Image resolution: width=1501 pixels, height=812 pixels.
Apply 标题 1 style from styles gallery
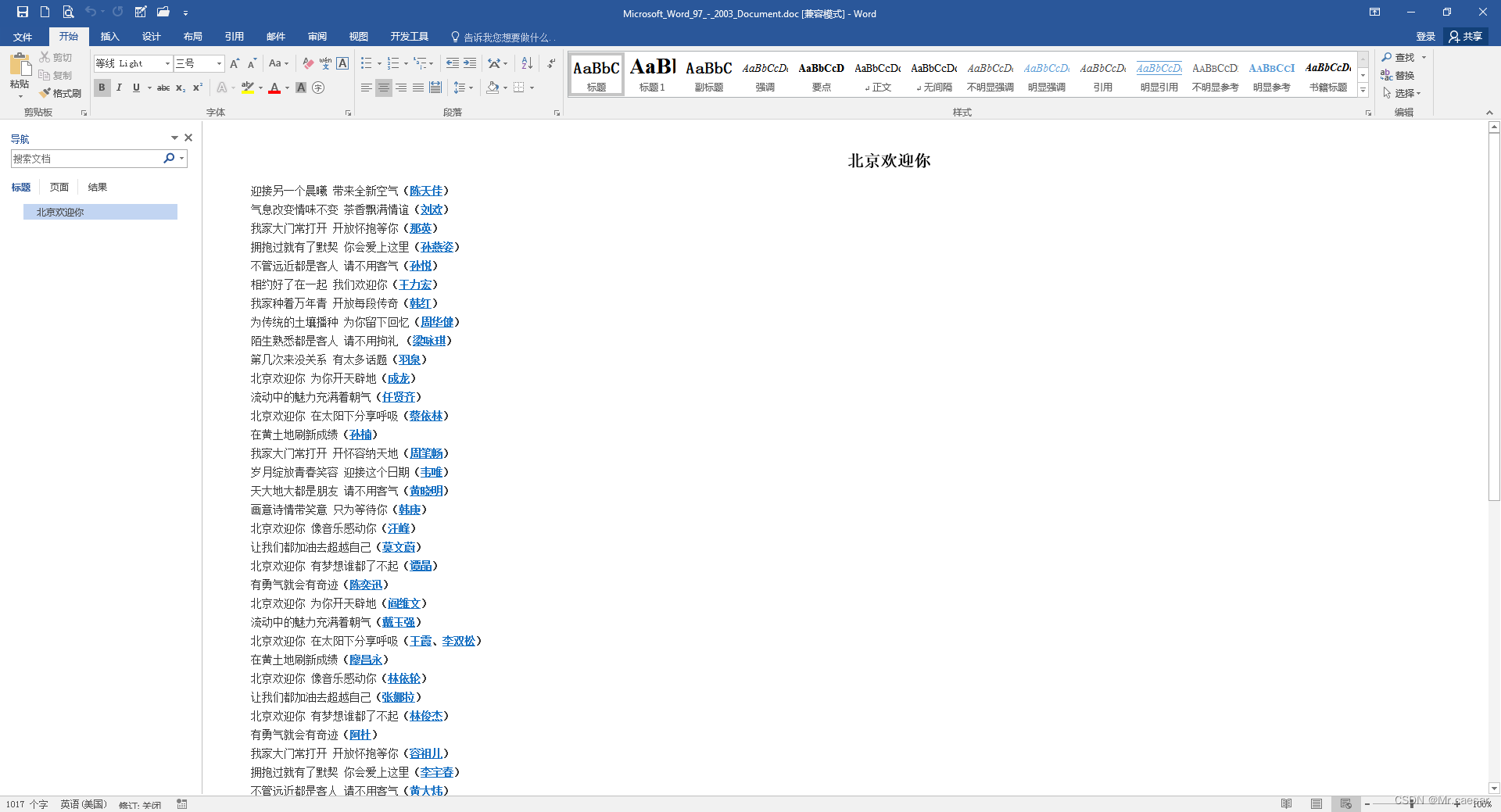[x=652, y=74]
